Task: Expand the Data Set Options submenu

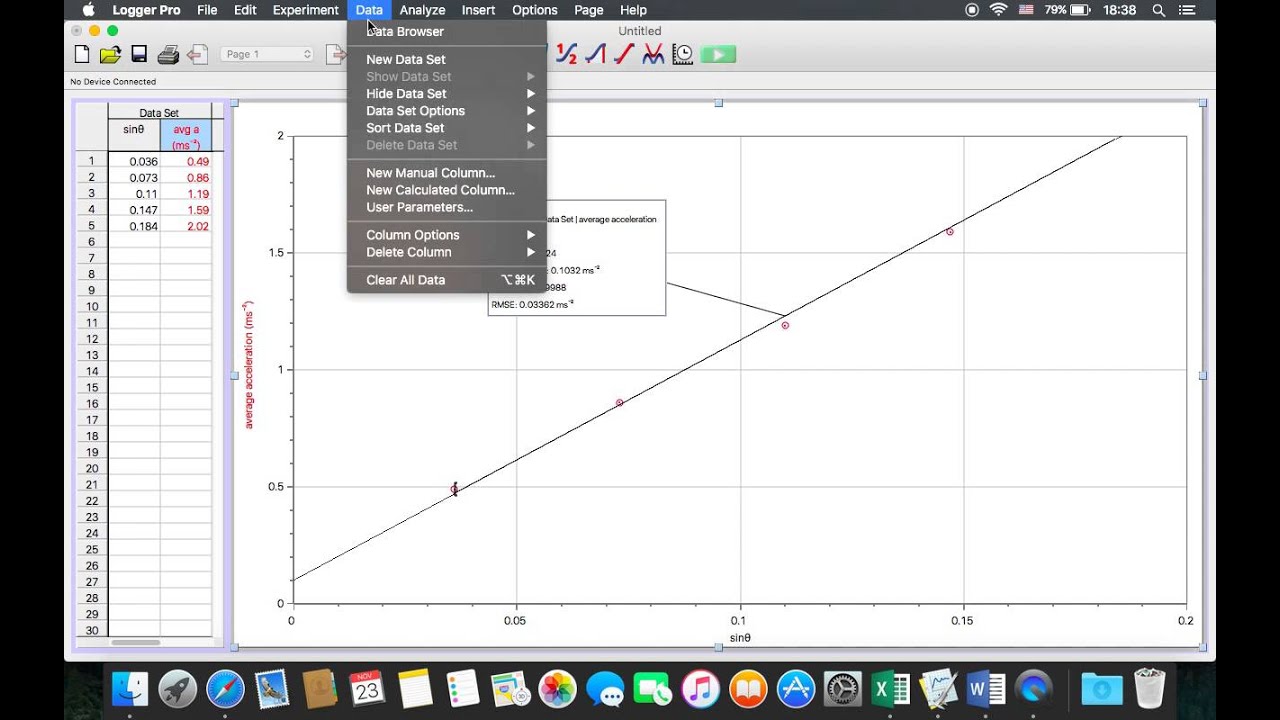Action: point(446,111)
